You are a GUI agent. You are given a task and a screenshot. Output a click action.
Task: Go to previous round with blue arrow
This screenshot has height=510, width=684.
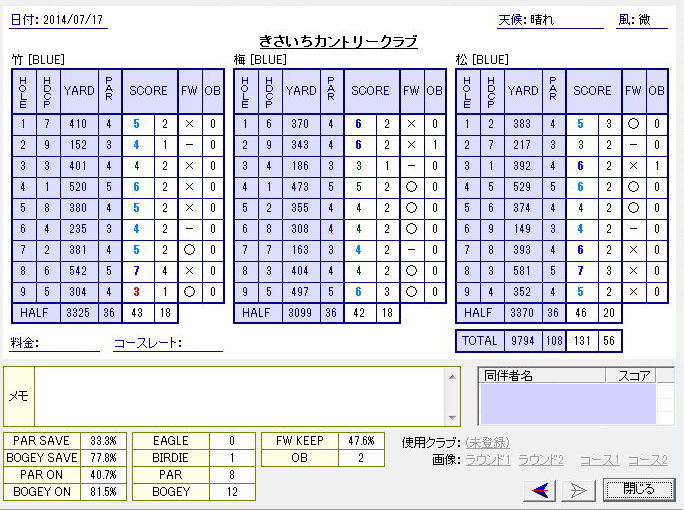click(540, 490)
